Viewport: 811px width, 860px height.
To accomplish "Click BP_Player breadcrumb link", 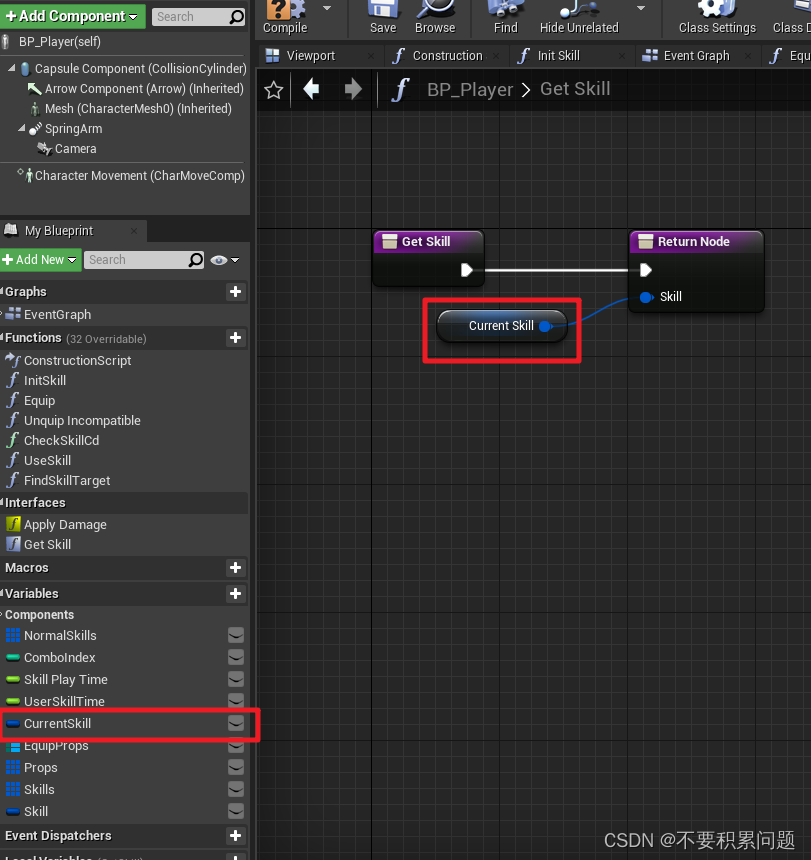I will (x=470, y=89).
